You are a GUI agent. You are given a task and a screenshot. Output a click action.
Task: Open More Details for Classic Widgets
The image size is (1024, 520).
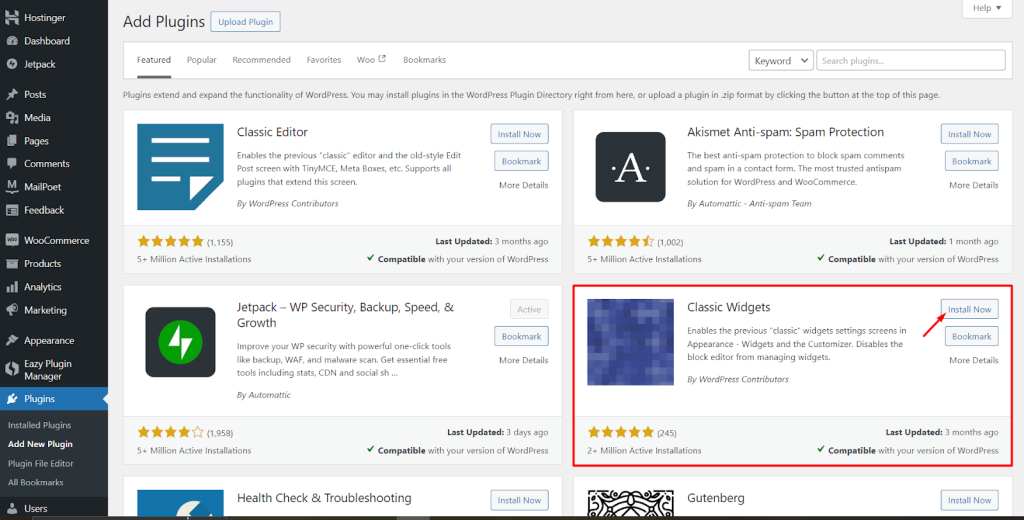pyautogui.click(x=974, y=360)
